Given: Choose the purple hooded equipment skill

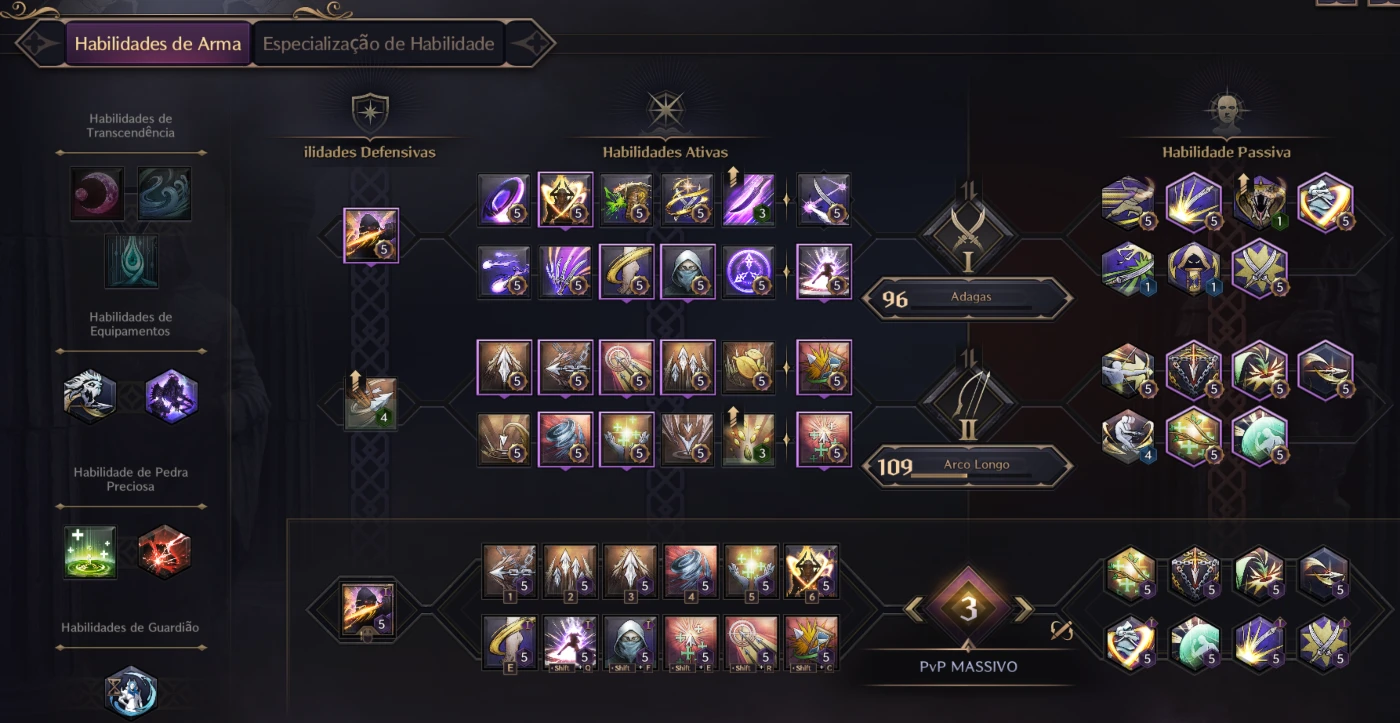Looking at the screenshot, I should point(172,396).
